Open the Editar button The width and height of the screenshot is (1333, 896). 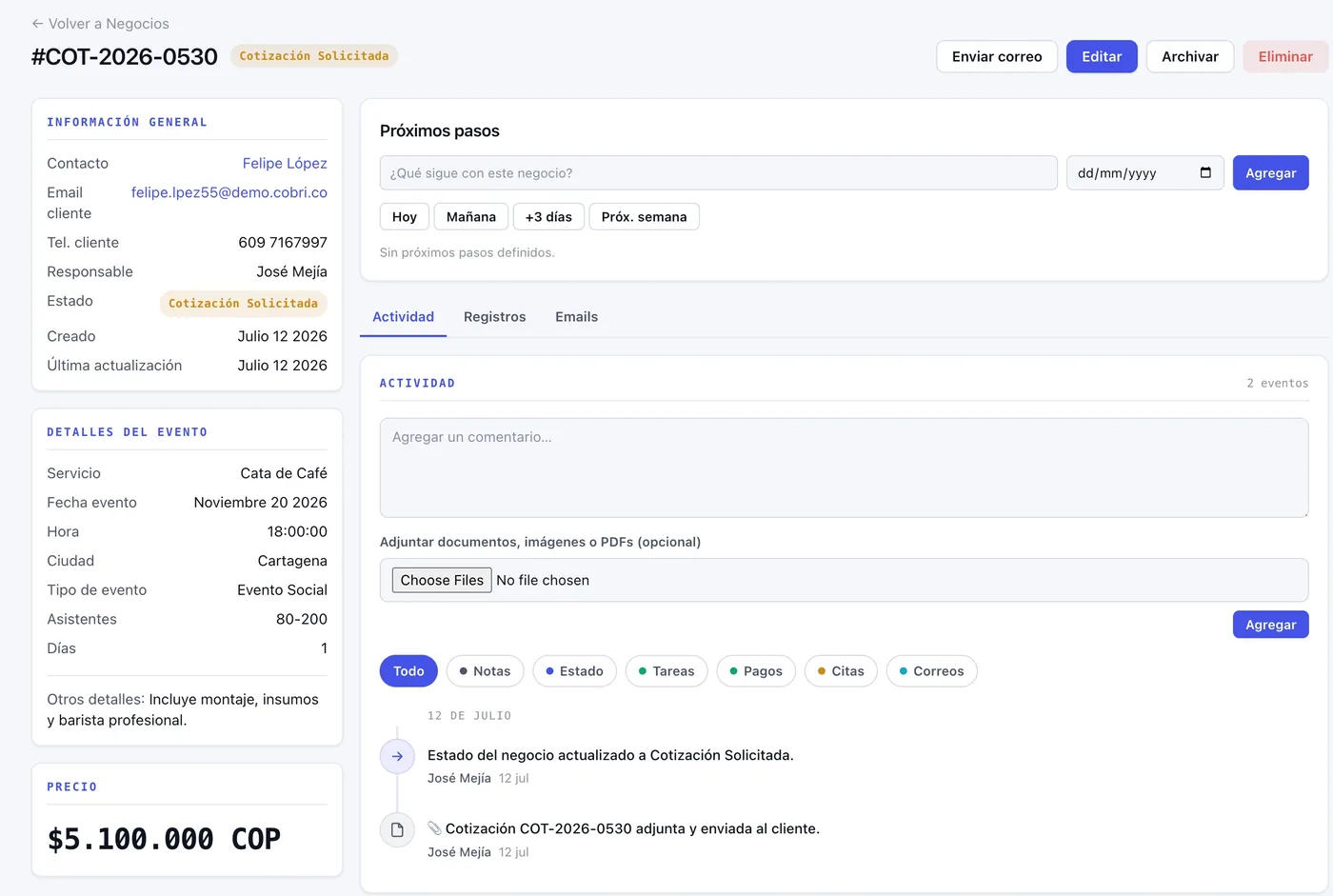click(x=1102, y=57)
